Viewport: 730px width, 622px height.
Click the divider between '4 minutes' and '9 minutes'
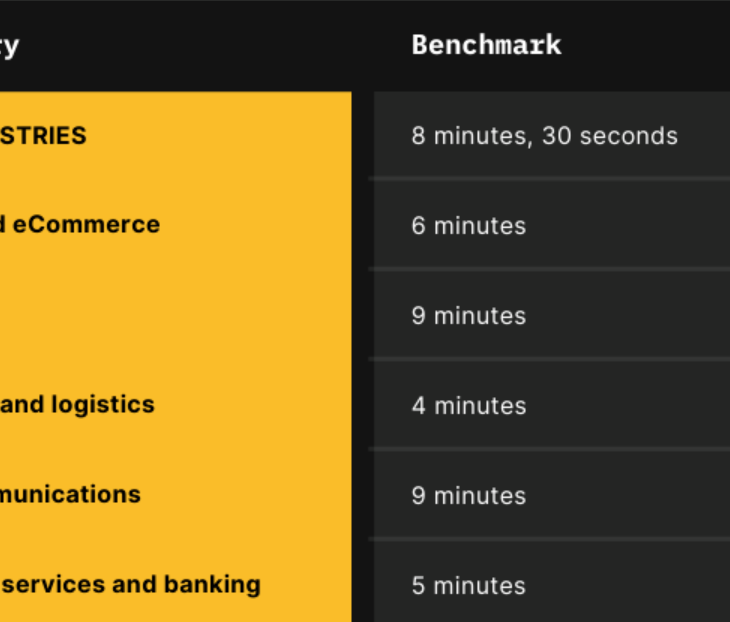click(549, 449)
